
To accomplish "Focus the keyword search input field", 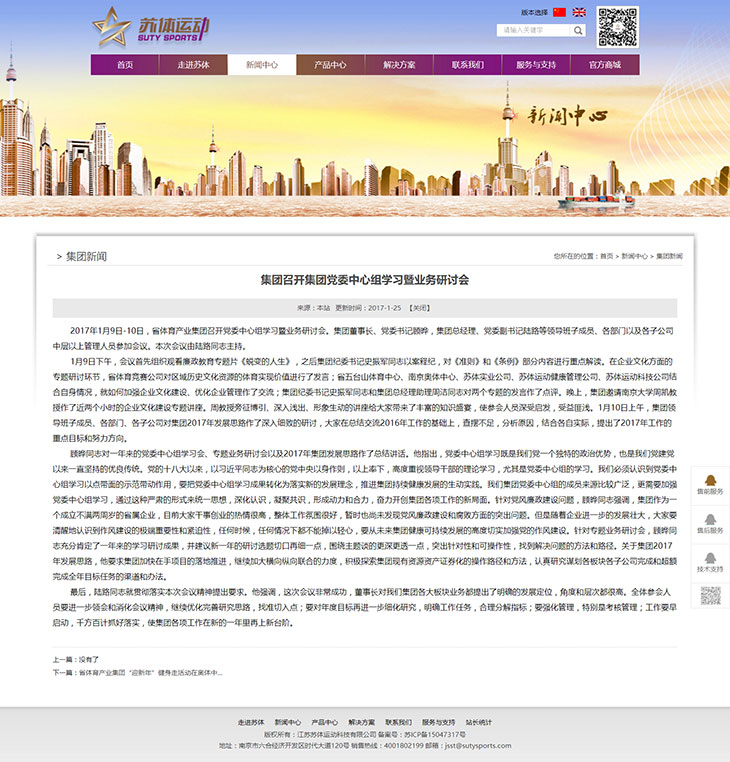I will click(x=534, y=30).
